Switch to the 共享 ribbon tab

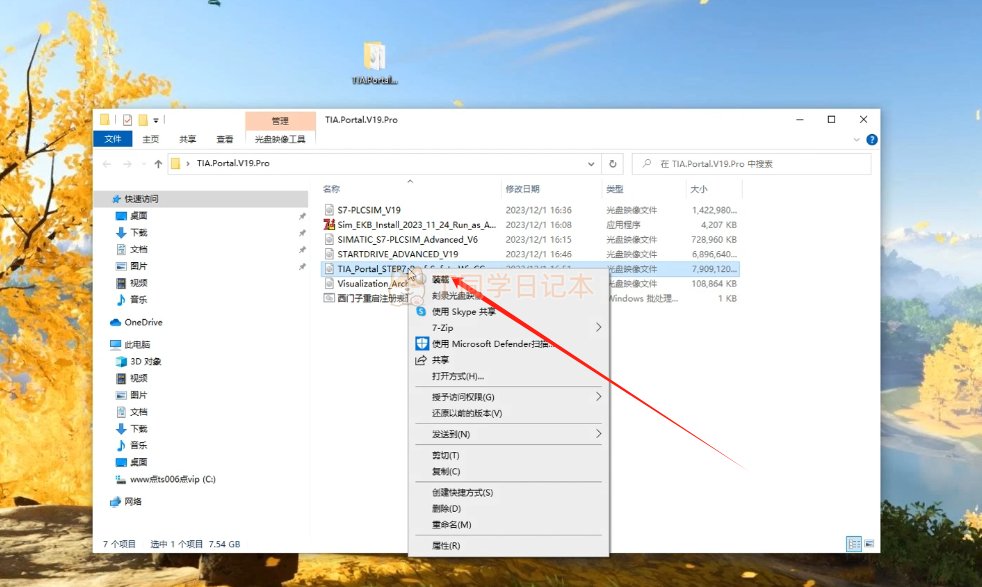point(187,139)
